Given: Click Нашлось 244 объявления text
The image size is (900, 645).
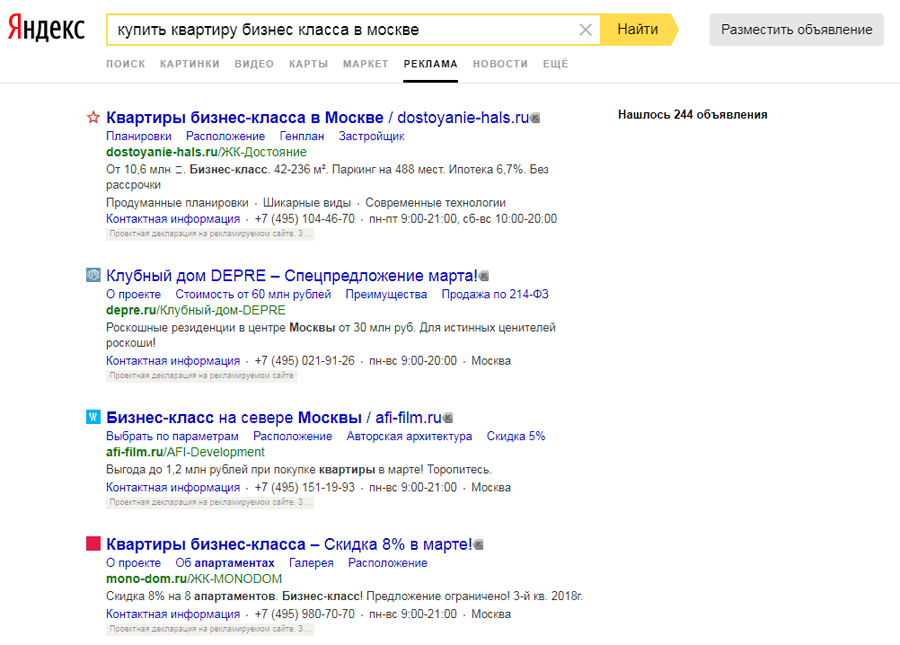Looking at the screenshot, I should click(x=692, y=115).
